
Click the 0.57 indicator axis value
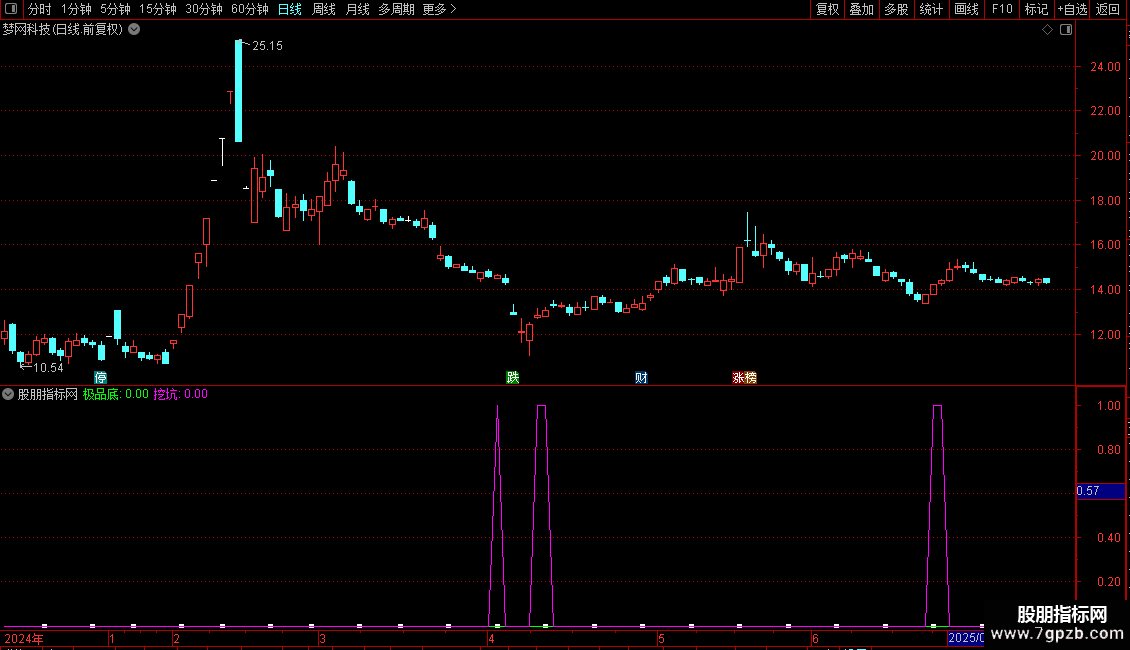[1100, 491]
